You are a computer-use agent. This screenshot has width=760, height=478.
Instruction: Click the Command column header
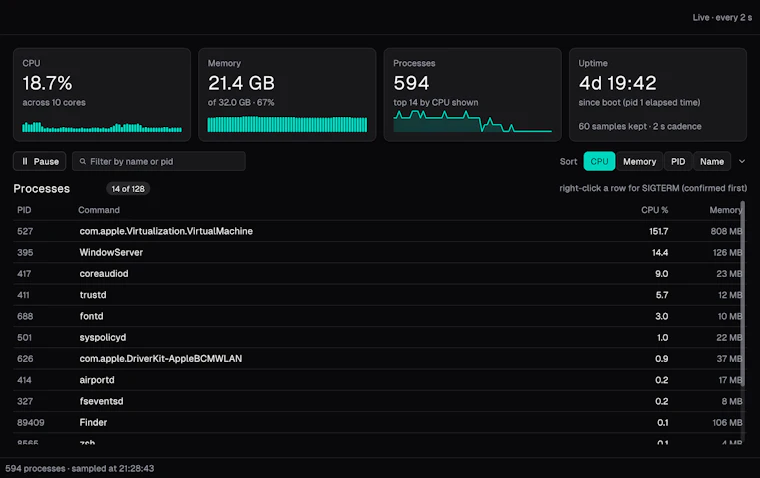tap(99, 210)
